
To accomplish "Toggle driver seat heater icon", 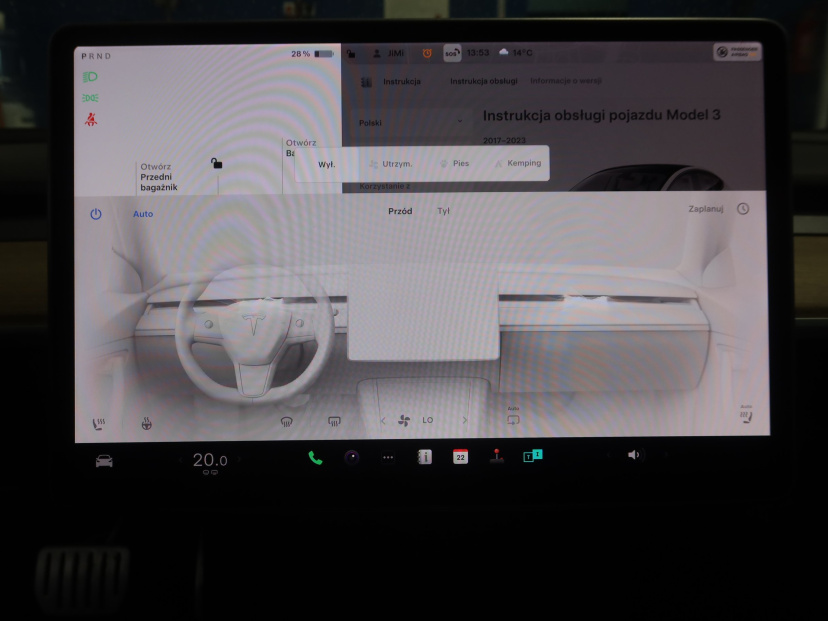I will [x=98, y=424].
